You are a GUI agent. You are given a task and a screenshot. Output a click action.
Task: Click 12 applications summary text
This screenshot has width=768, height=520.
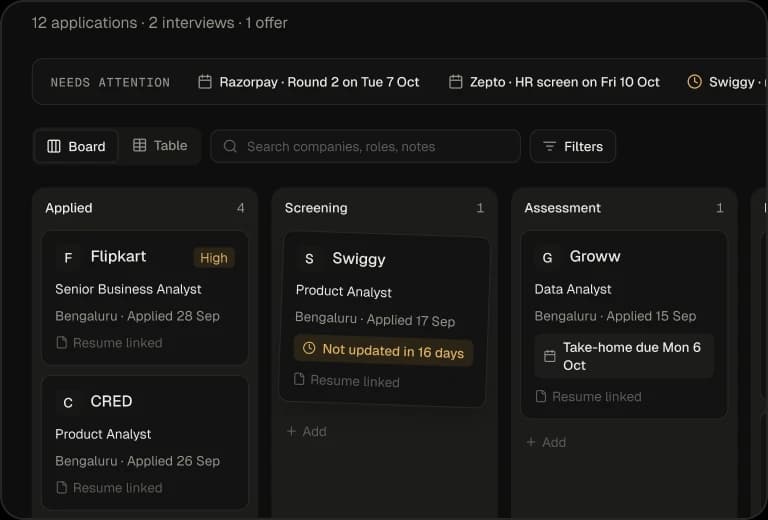tap(84, 23)
